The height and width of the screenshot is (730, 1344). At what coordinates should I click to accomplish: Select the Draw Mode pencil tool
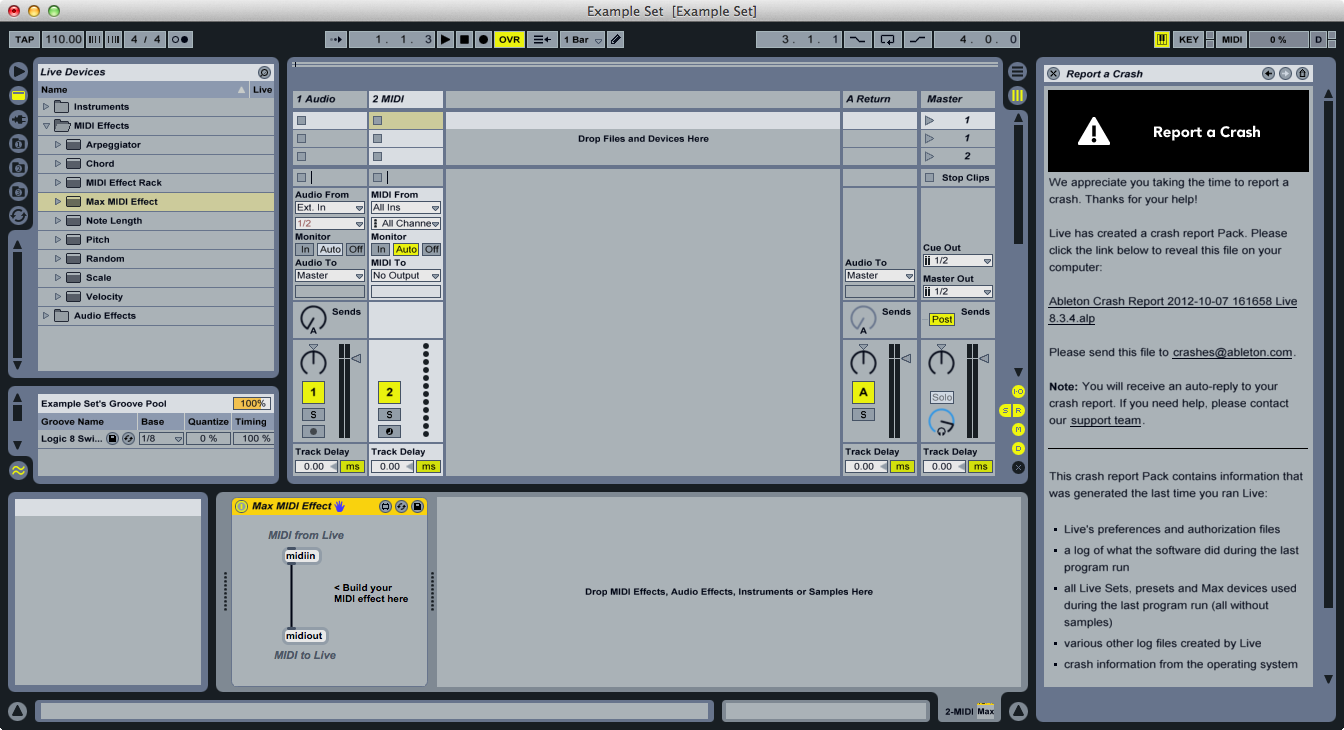tap(614, 39)
